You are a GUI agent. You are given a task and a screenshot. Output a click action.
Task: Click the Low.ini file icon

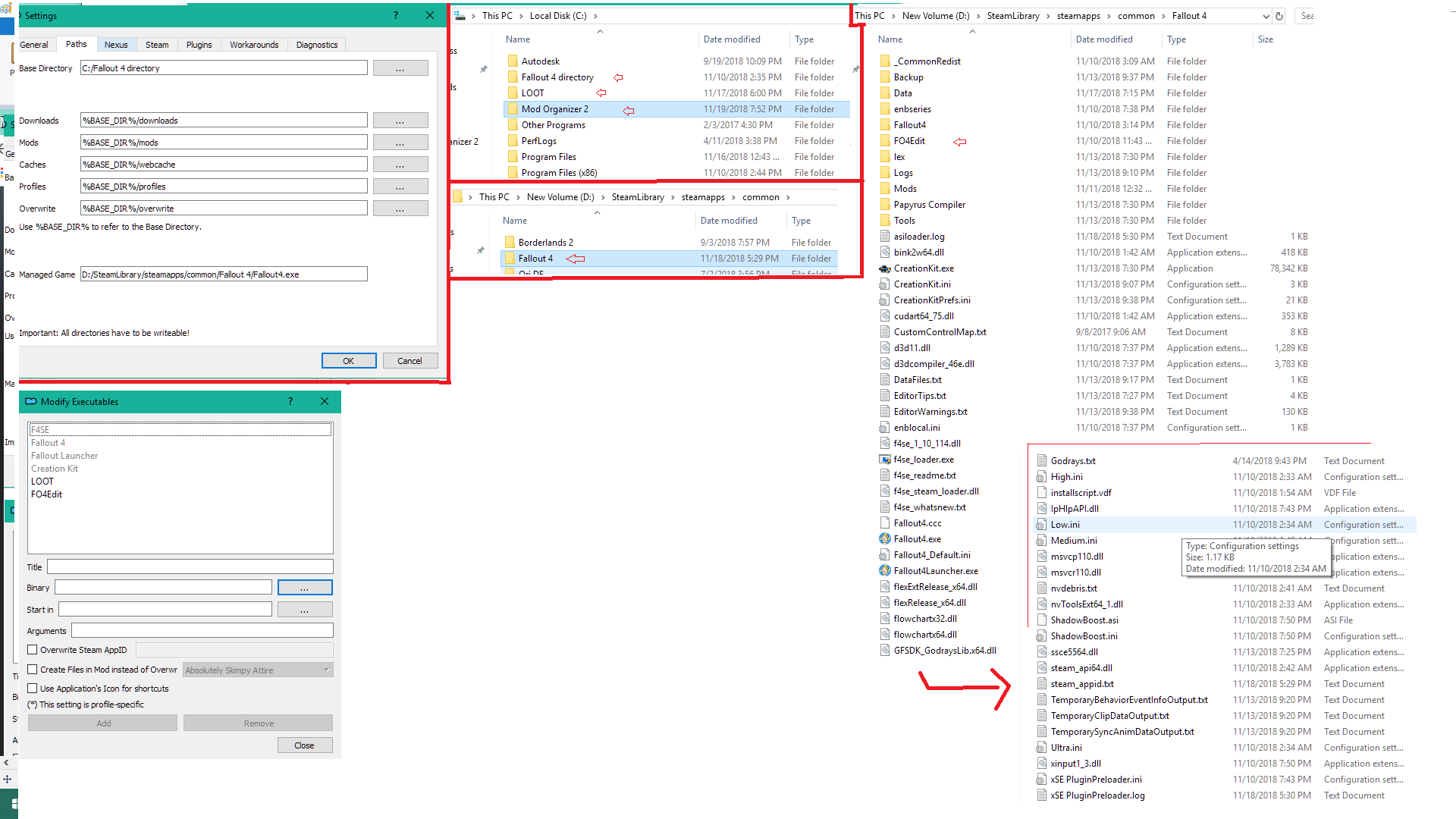(1041, 525)
